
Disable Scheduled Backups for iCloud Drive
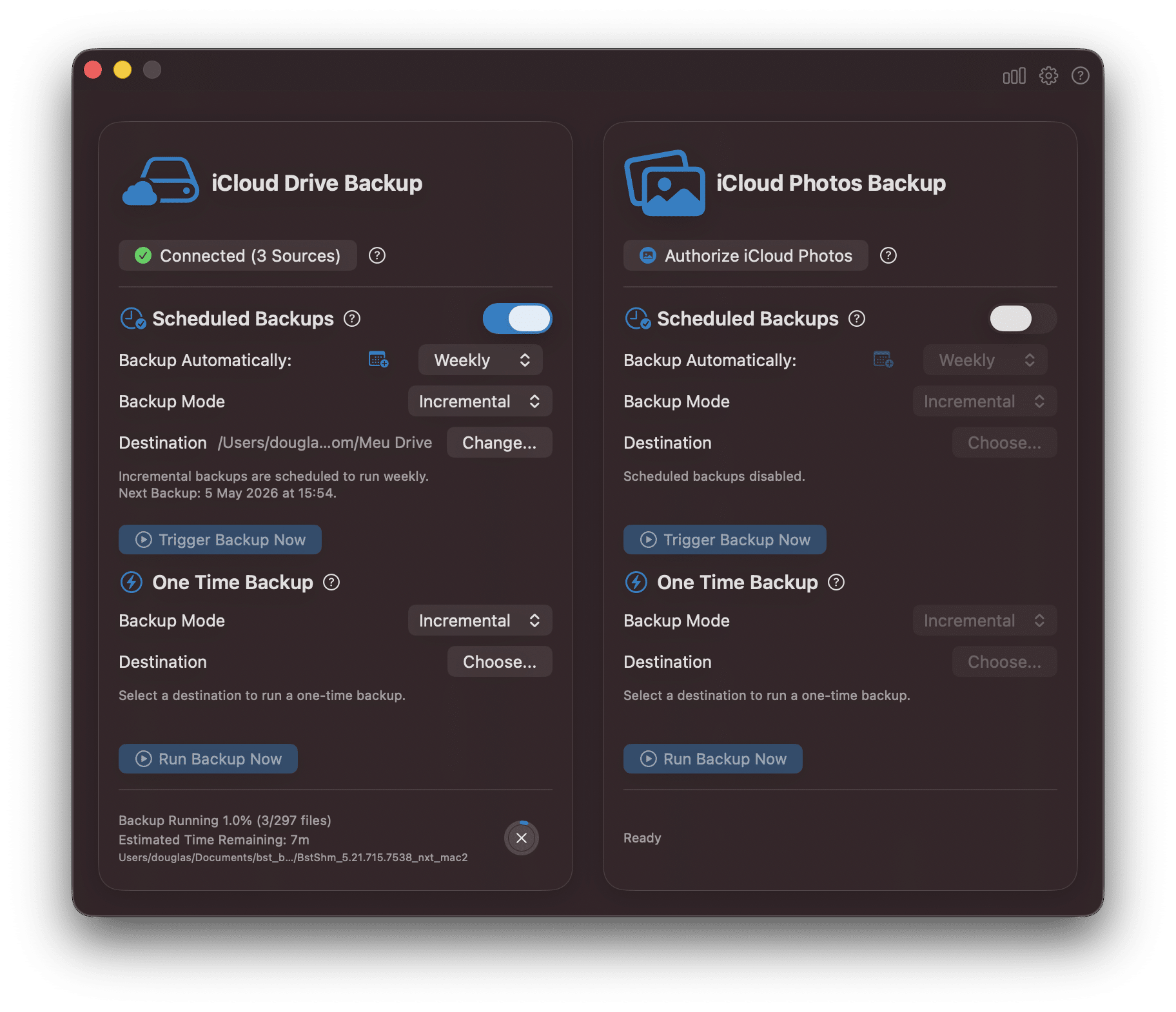click(x=517, y=318)
